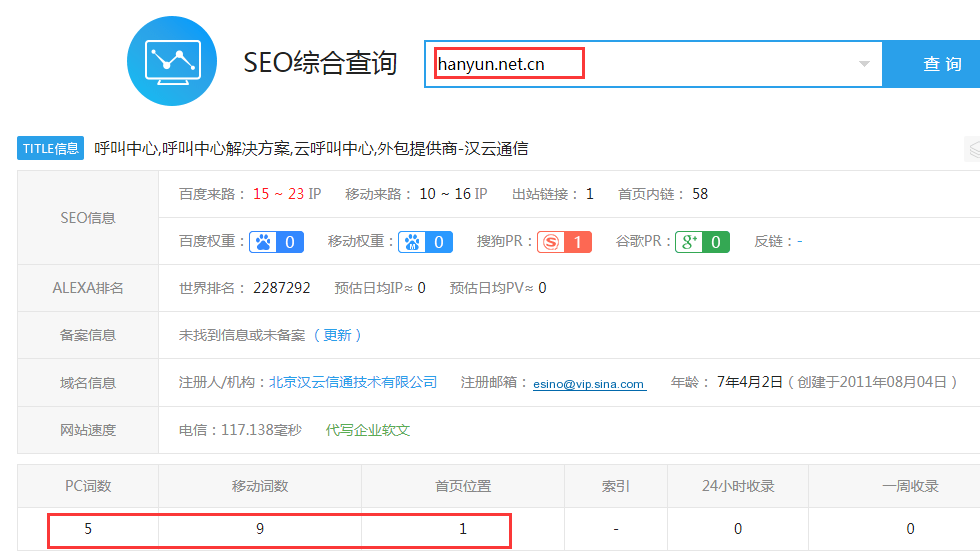Click the esino@vip.sina.com email link
The height and width of the screenshot is (559, 980).
589,383
